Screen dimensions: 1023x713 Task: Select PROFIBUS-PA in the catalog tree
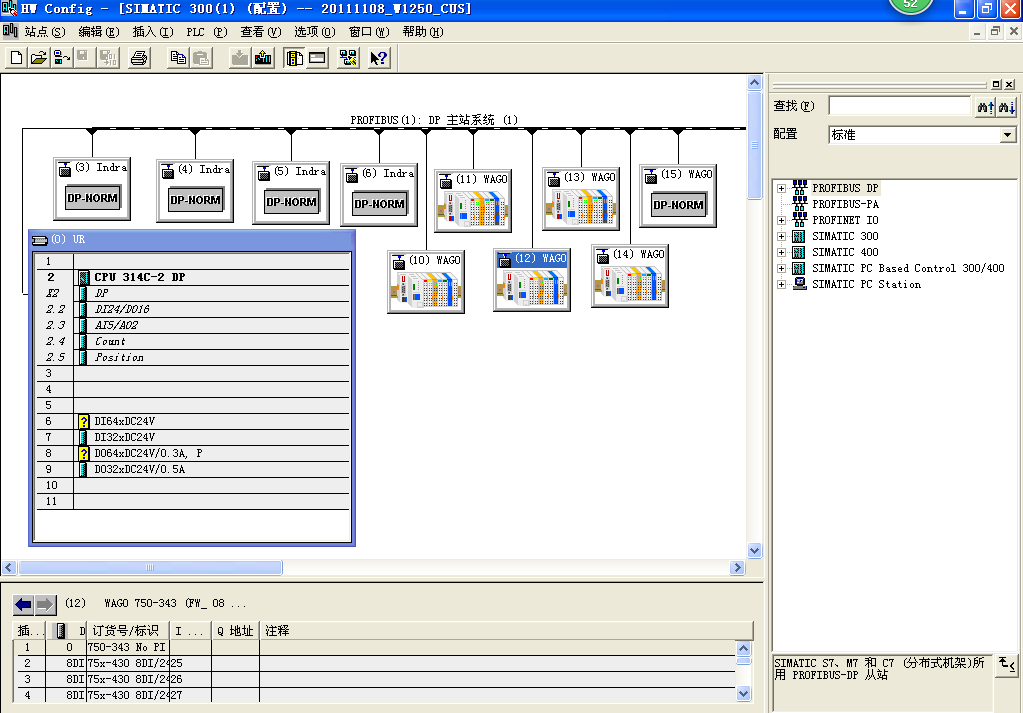(845, 204)
